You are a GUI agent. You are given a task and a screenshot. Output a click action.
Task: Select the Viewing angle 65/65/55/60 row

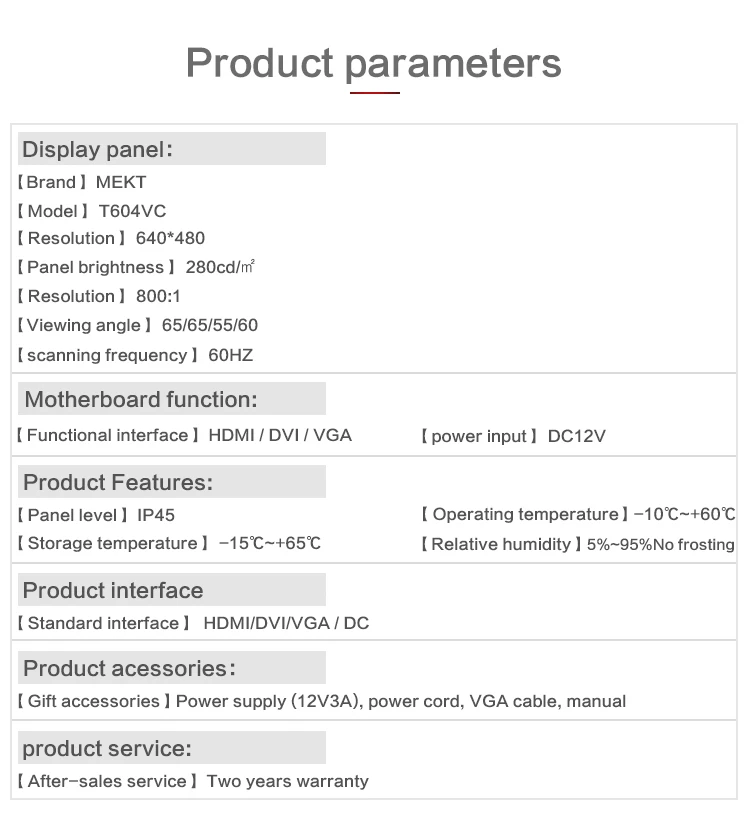[x=137, y=325]
